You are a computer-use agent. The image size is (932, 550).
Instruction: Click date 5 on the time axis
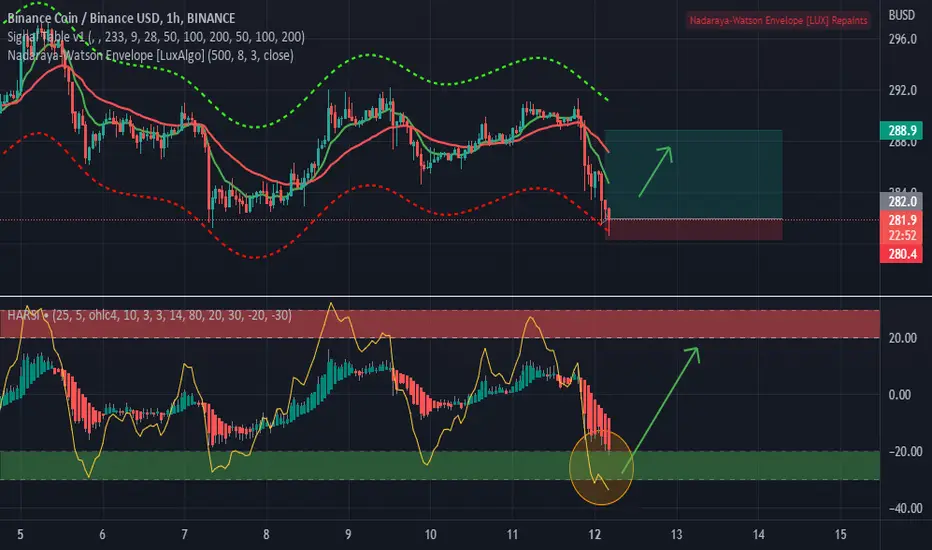[x=20, y=535]
